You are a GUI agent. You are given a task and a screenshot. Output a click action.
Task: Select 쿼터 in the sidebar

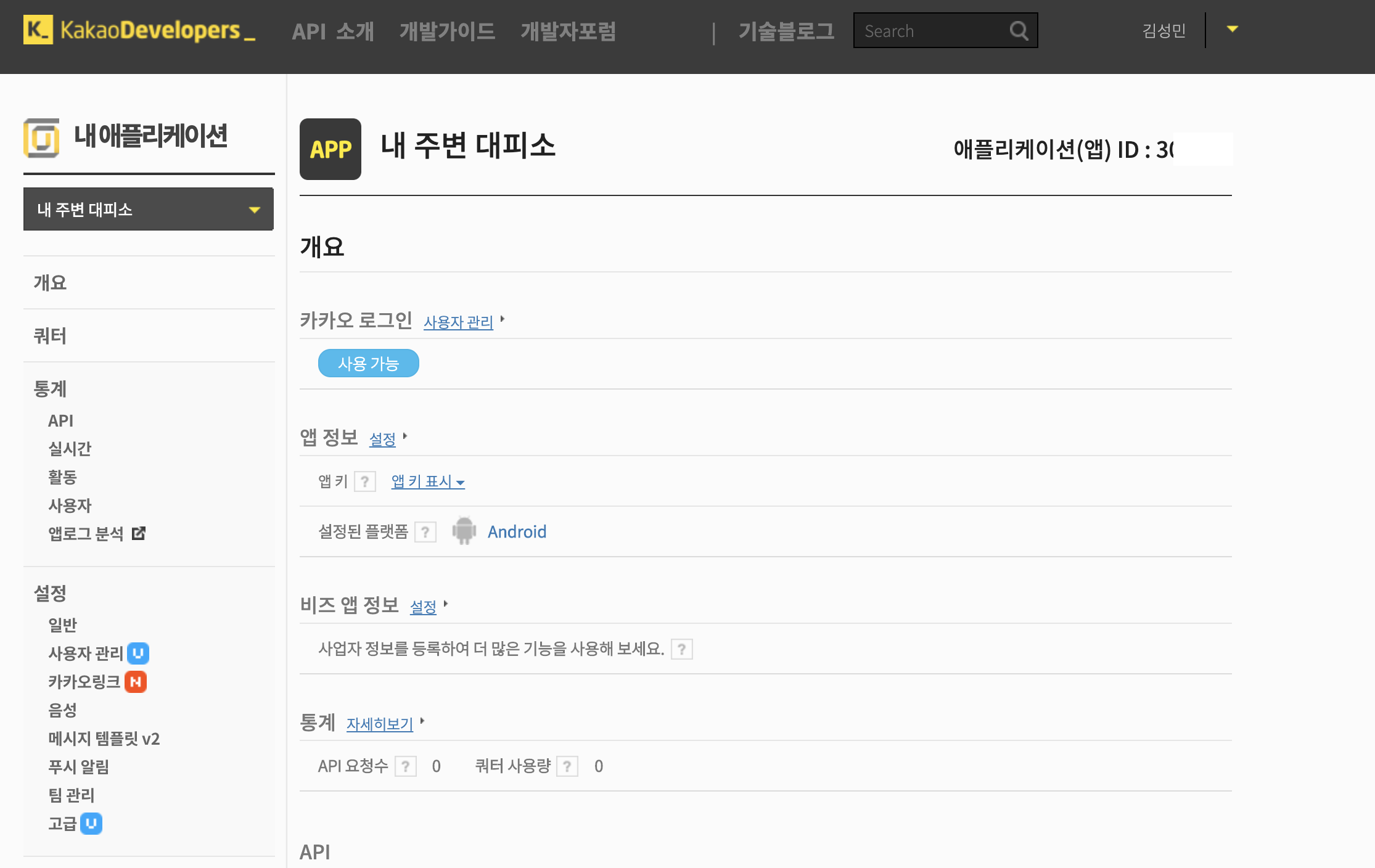(50, 336)
